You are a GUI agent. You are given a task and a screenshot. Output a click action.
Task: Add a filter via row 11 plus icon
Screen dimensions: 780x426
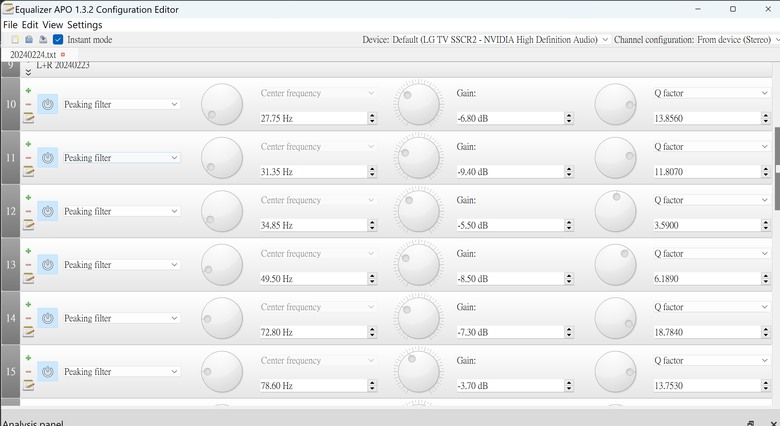point(28,144)
